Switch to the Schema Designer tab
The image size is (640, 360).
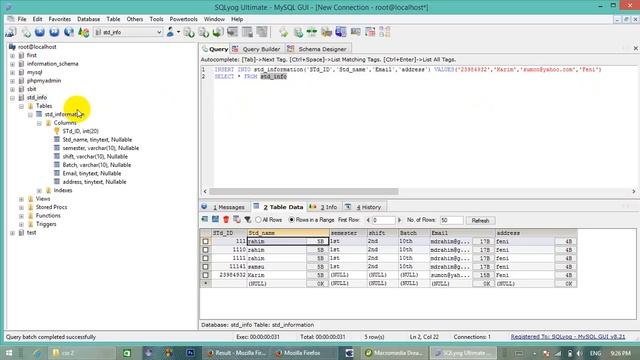pyautogui.click(x=317, y=49)
